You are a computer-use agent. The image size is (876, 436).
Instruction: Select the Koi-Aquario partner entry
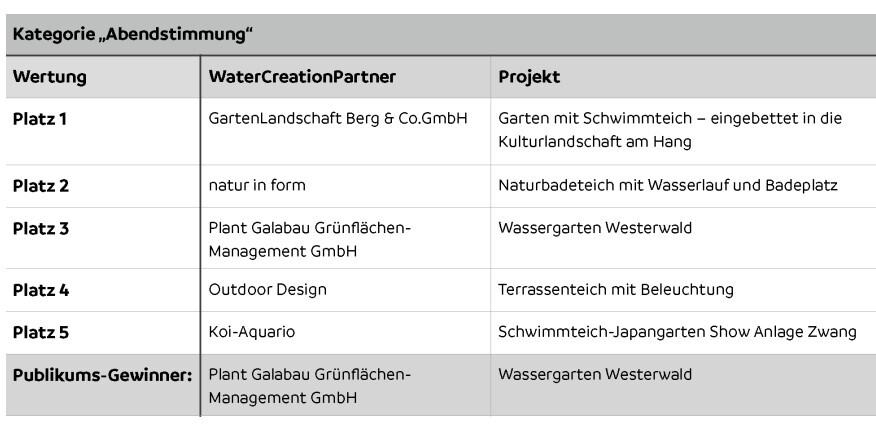[251, 332]
